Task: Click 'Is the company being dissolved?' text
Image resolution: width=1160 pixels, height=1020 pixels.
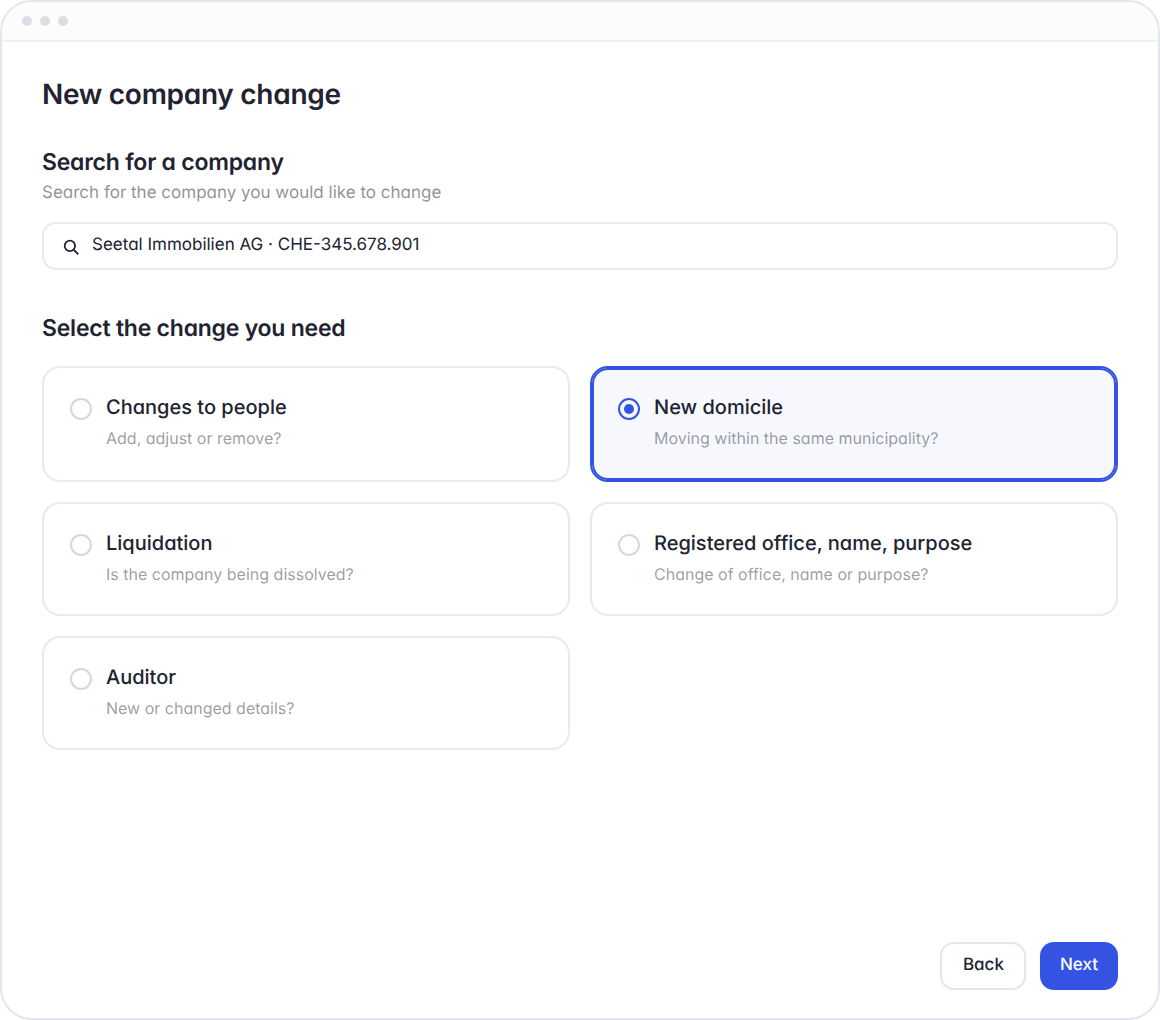Action: click(230, 575)
